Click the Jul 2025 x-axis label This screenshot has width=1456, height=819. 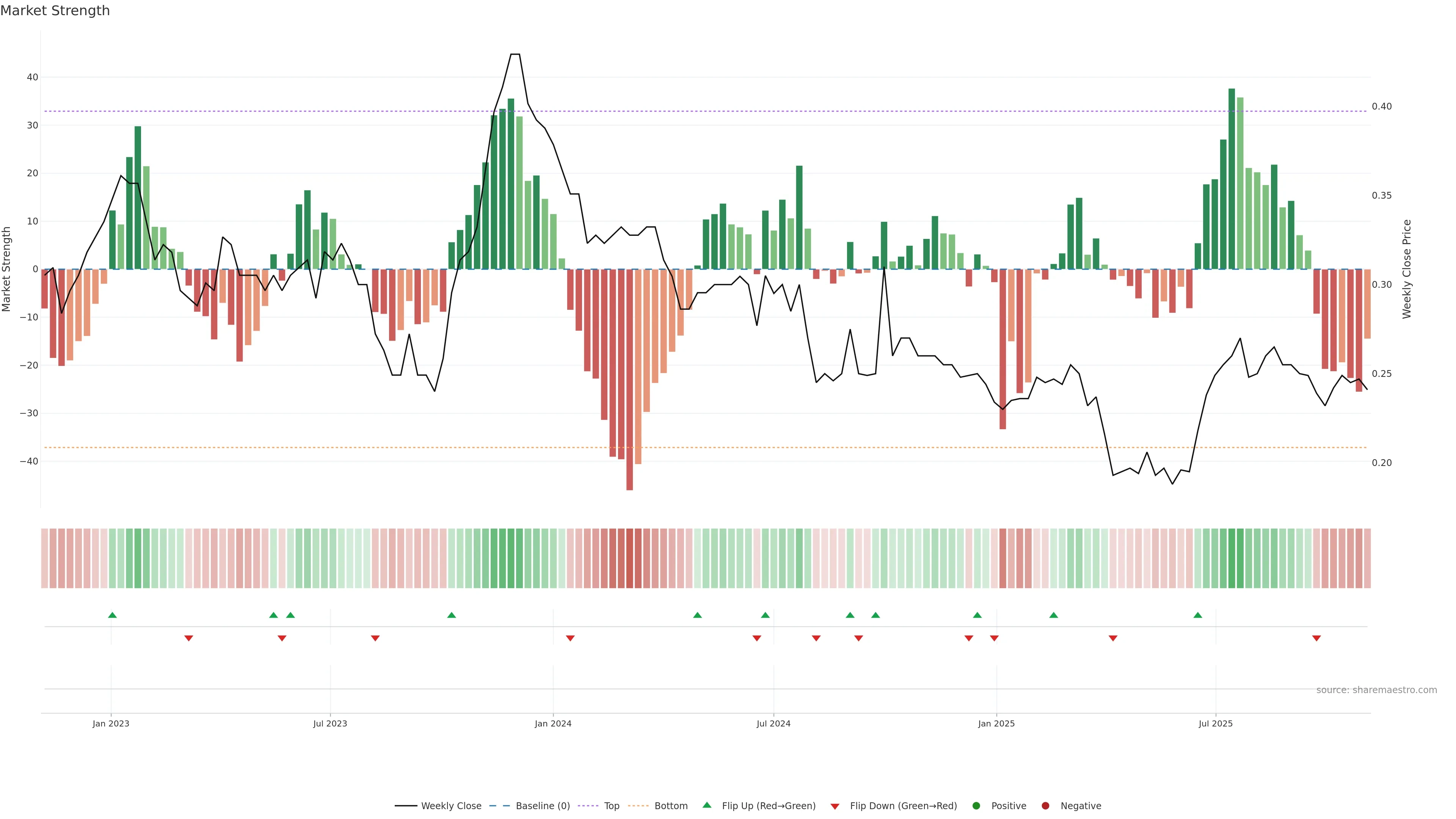click(1215, 723)
